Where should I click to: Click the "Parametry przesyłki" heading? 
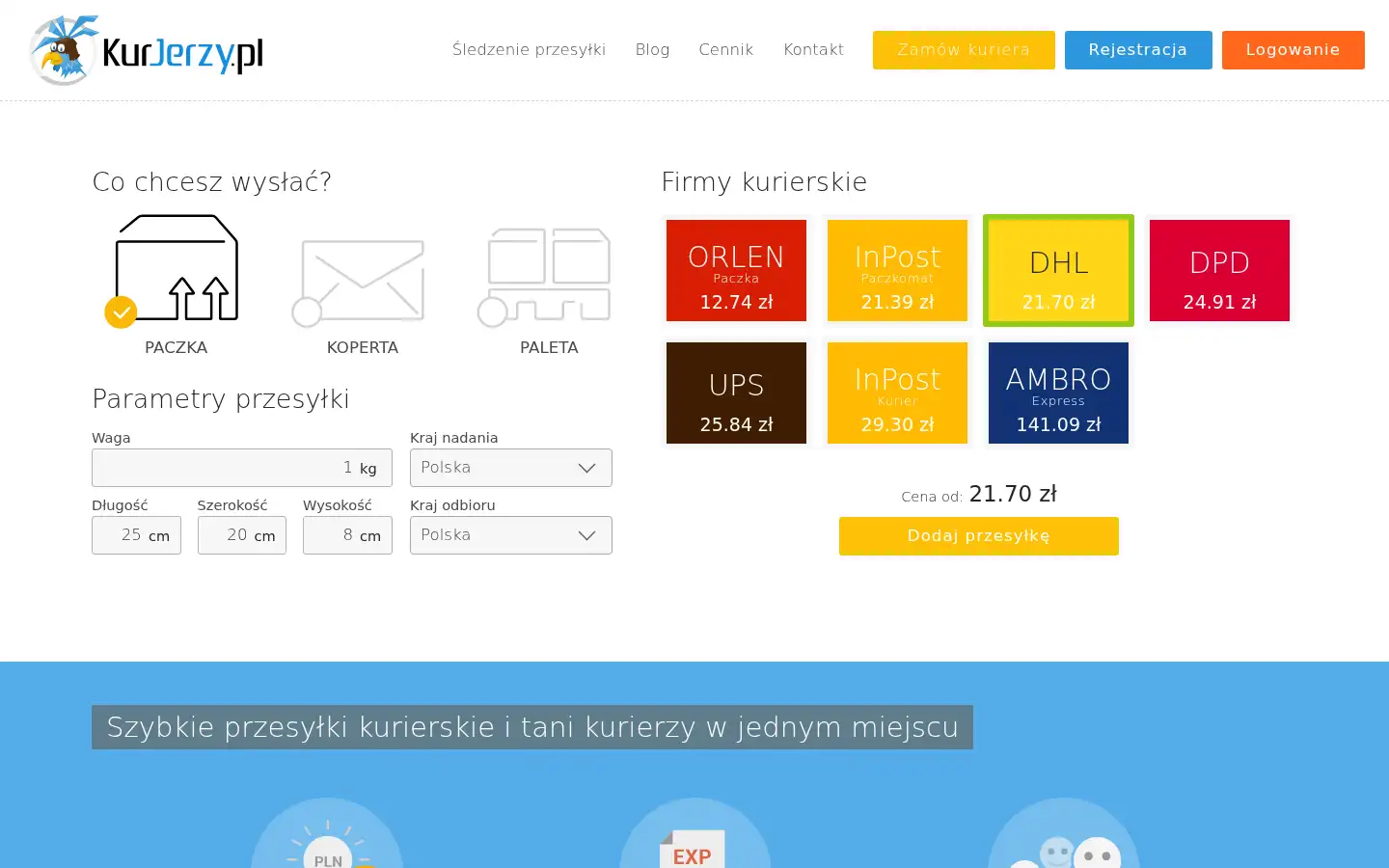(x=221, y=398)
